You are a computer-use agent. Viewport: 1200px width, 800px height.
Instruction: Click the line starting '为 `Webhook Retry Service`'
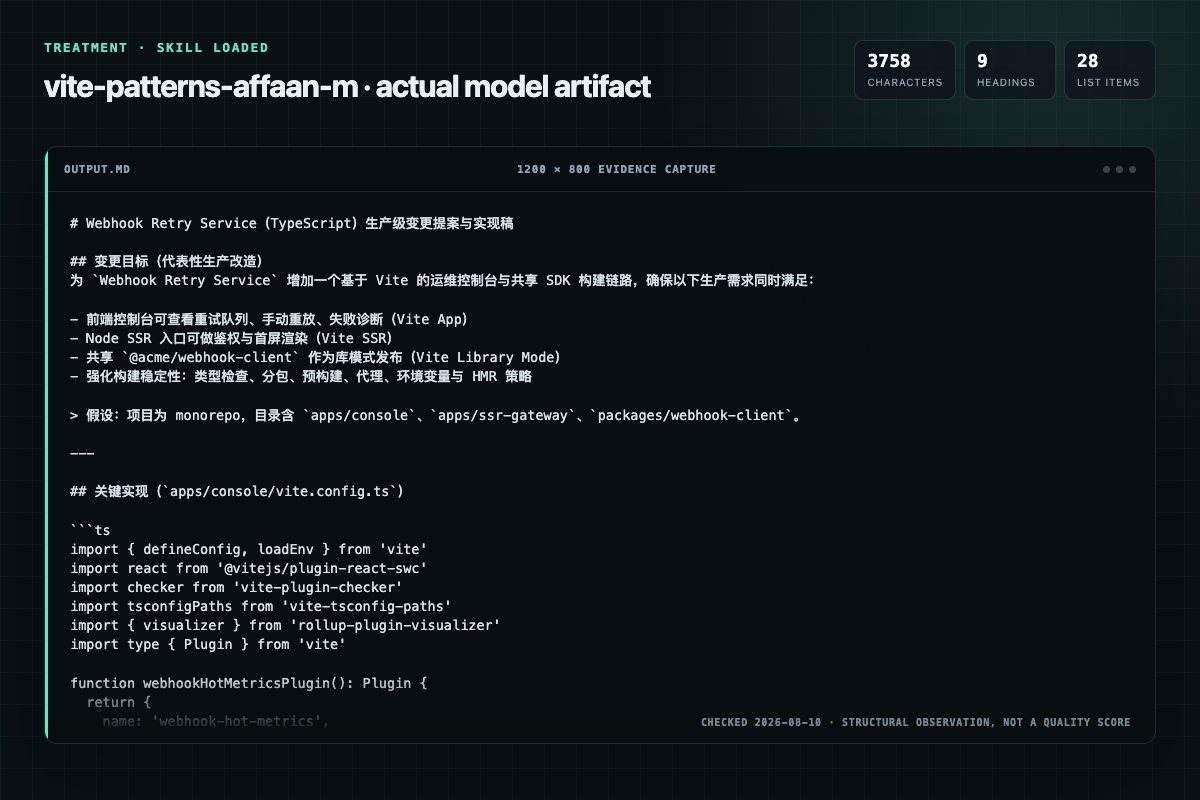coord(443,281)
